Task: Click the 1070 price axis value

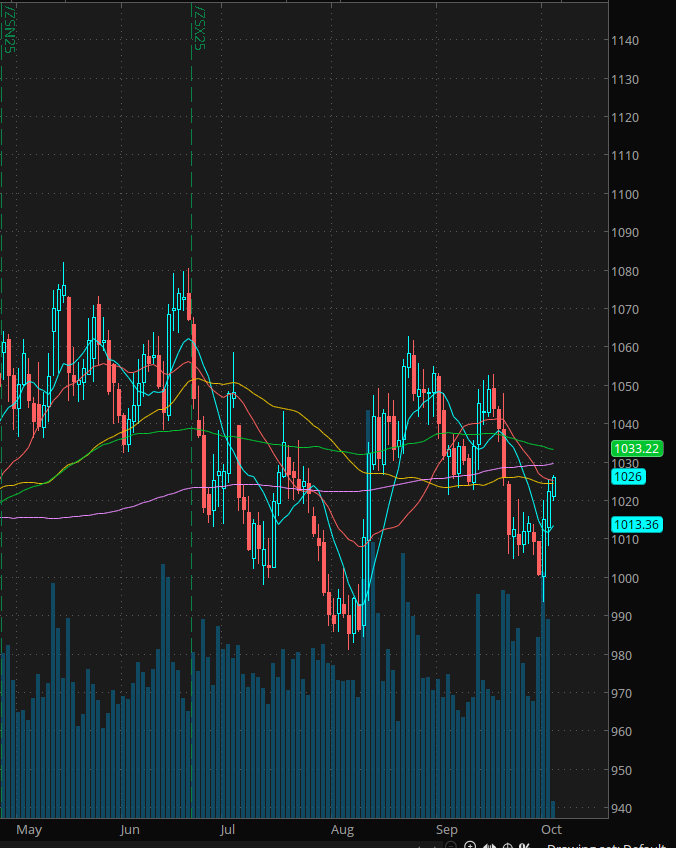Action: point(625,309)
